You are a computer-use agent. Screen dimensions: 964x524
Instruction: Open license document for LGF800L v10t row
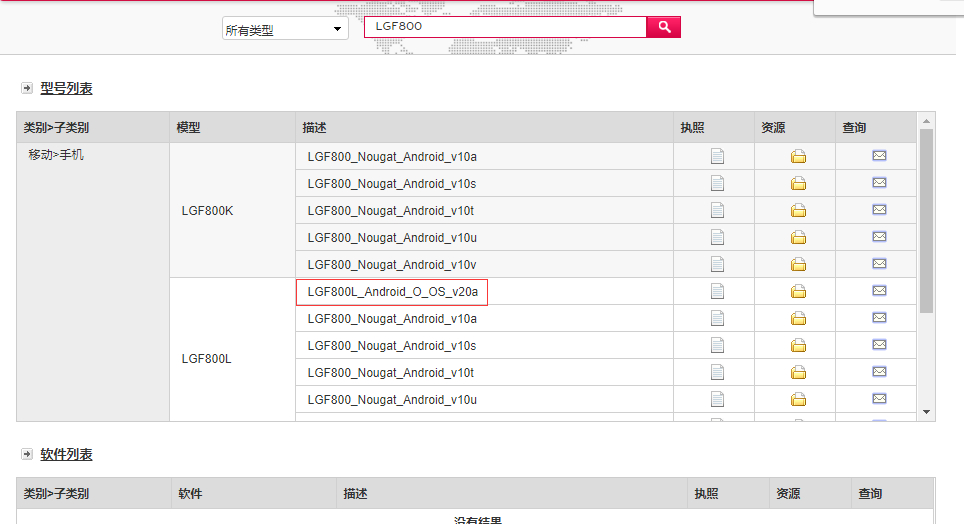point(716,372)
